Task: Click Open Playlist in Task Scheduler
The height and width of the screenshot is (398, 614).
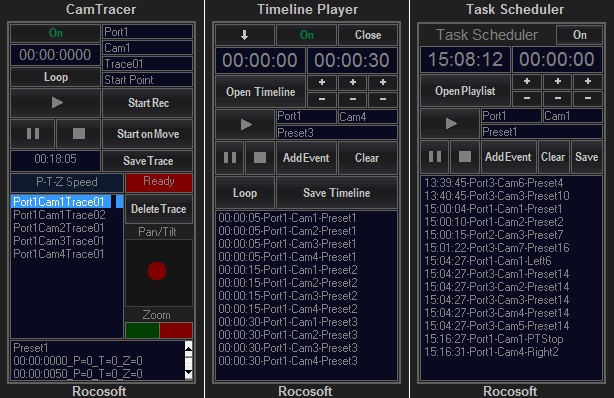Action: pos(465,91)
